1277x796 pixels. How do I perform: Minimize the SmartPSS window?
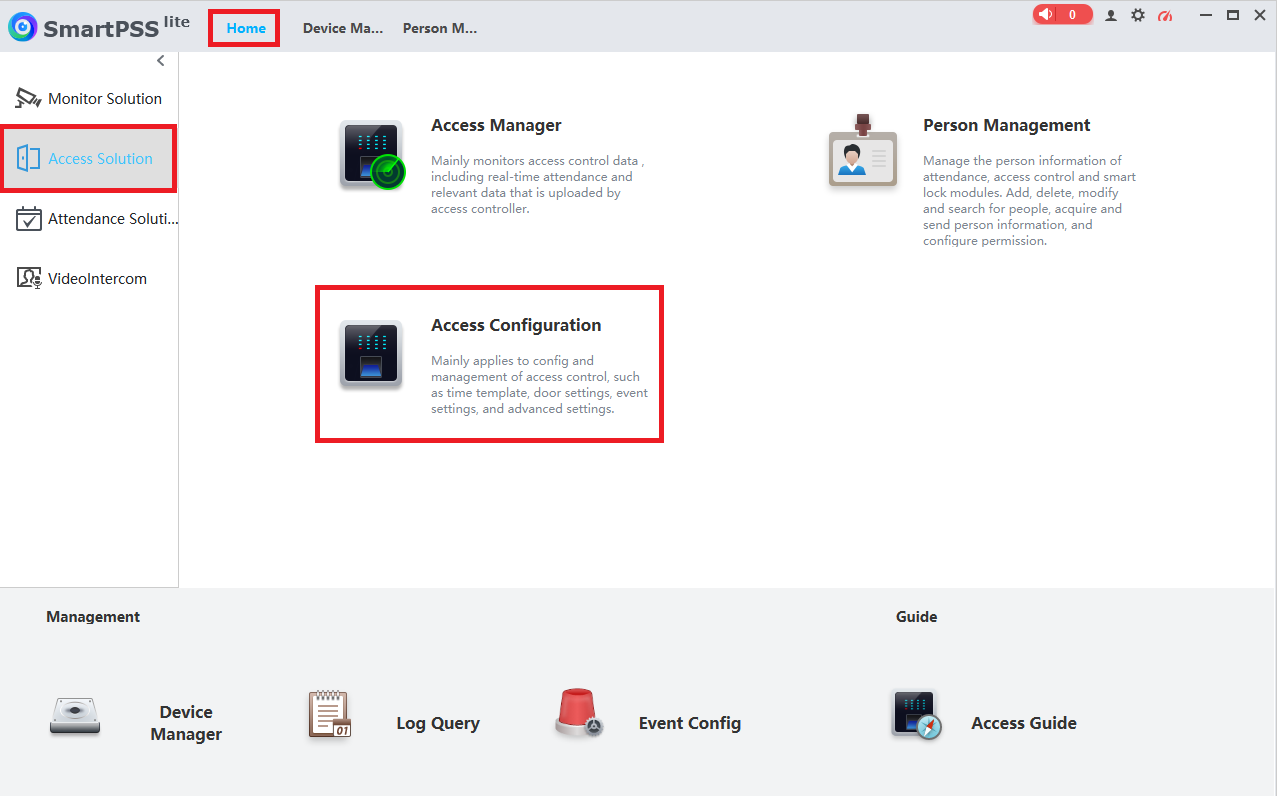[1207, 15]
